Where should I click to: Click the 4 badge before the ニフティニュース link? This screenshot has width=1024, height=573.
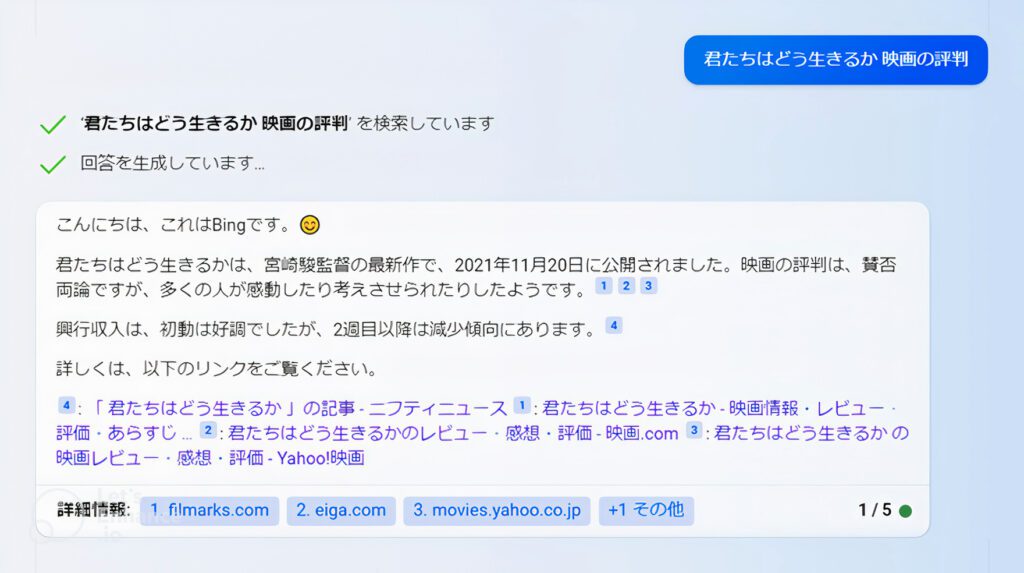point(66,405)
